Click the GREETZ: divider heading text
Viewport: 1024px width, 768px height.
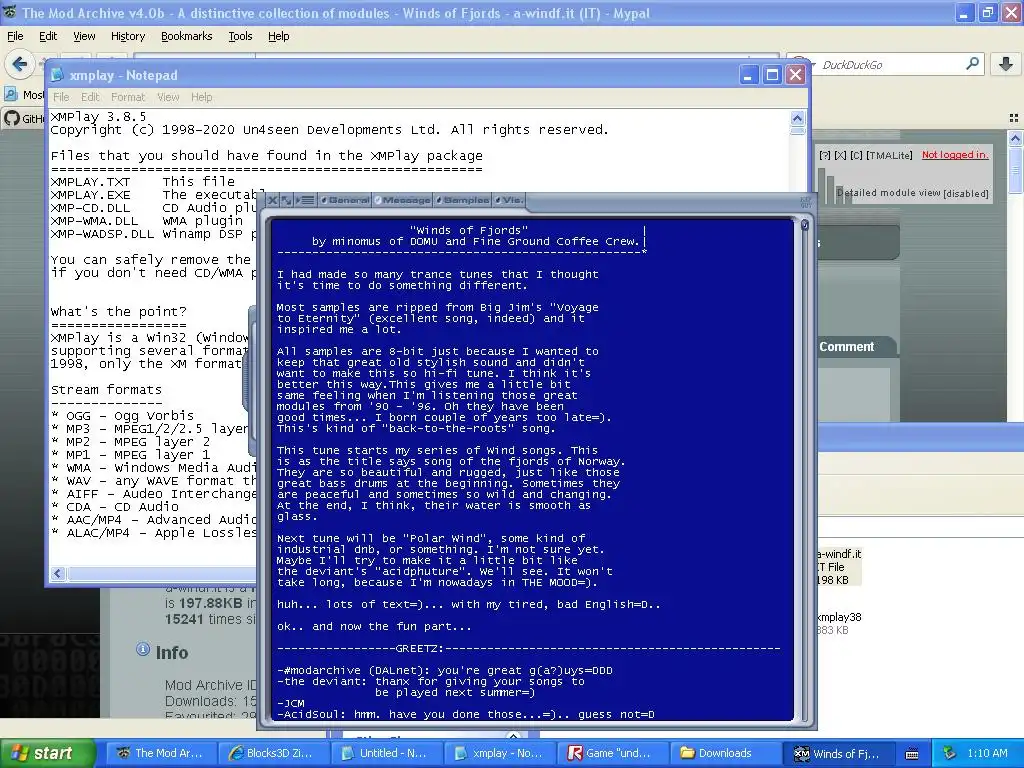(419, 648)
